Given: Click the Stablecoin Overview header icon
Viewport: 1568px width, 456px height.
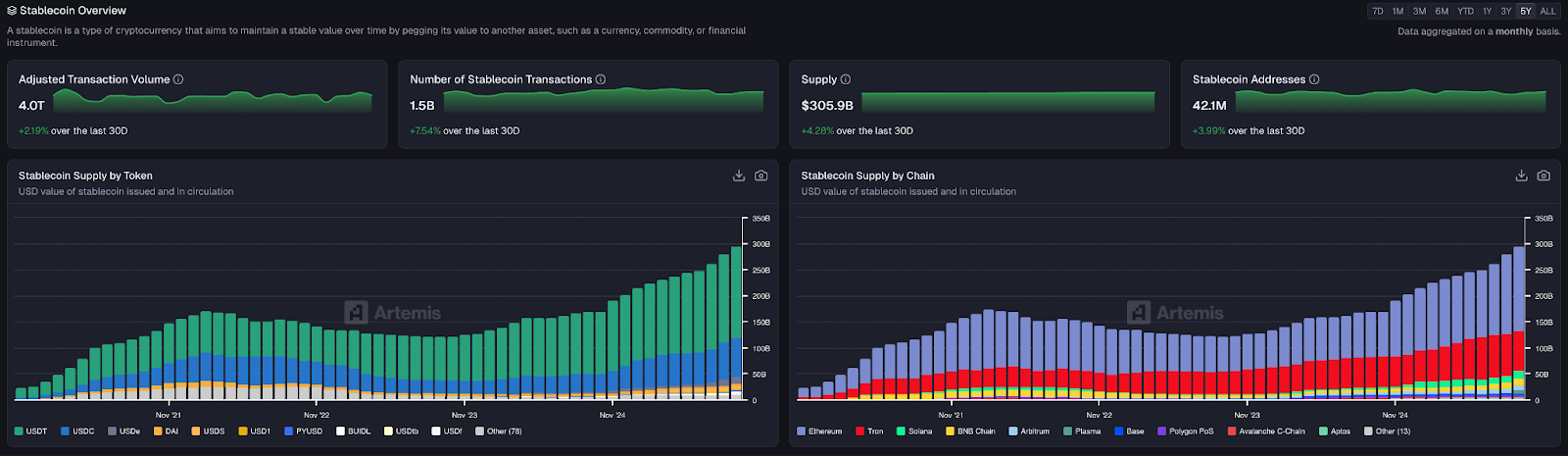Looking at the screenshot, I should coord(12,11).
